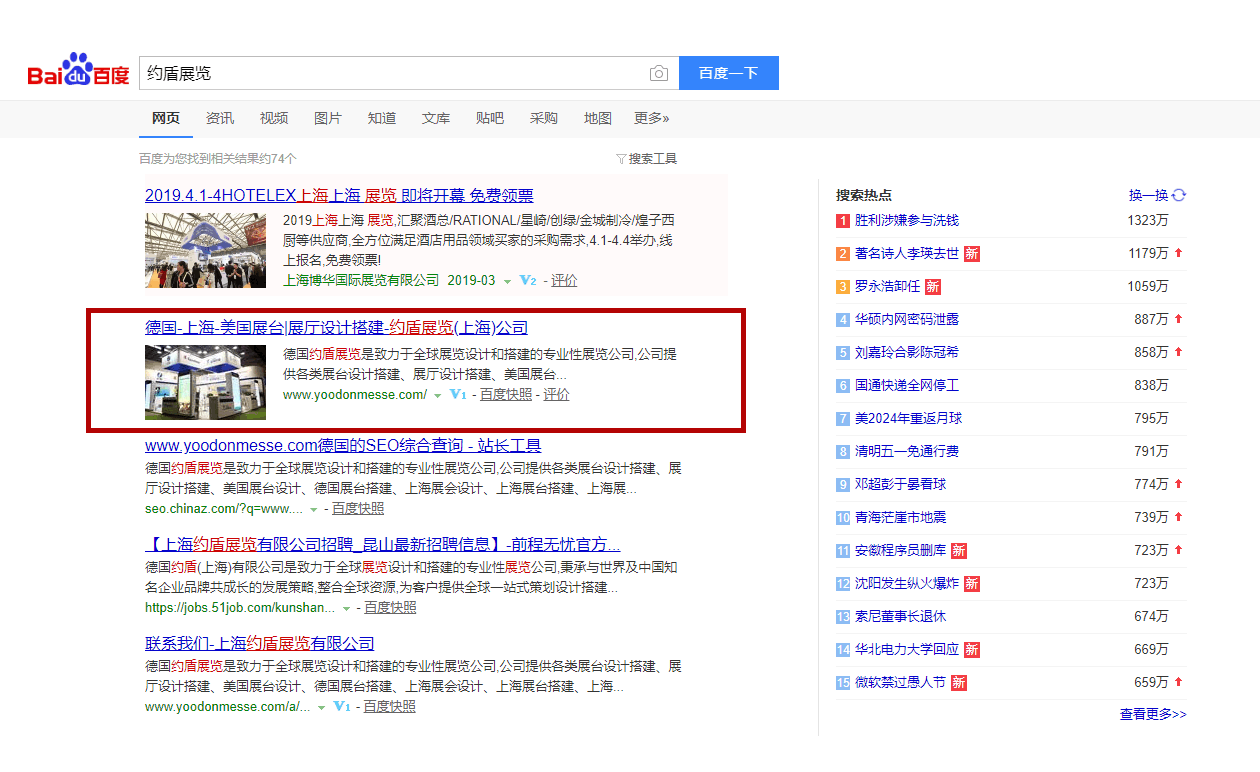Click 评价 for www.yoodonmesse.com/ result
1260x772 pixels.
[556, 395]
